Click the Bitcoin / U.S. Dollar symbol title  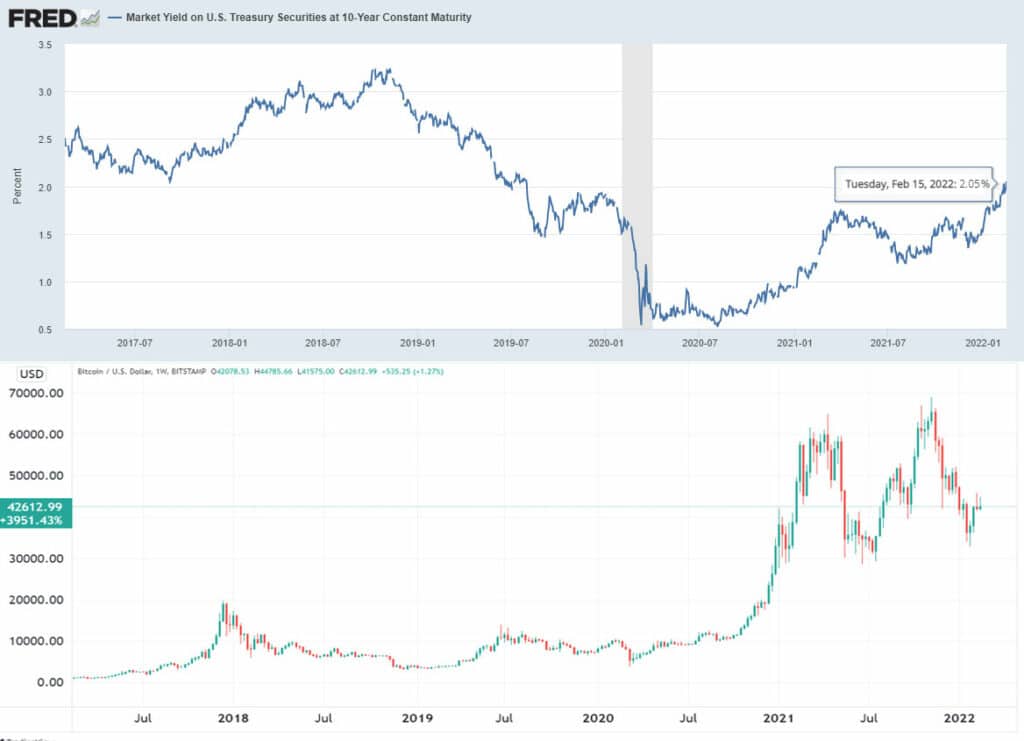[142, 371]
